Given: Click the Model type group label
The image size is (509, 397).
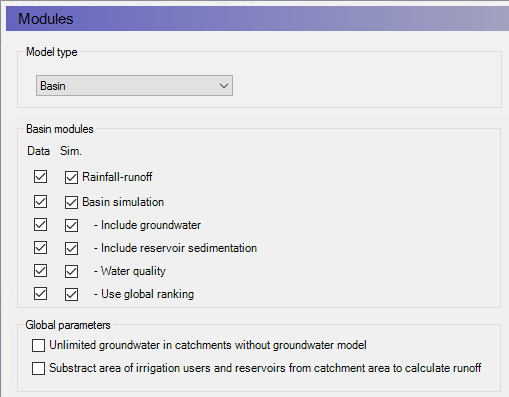Looking at the screenshot, I should (x=52, y=52).
